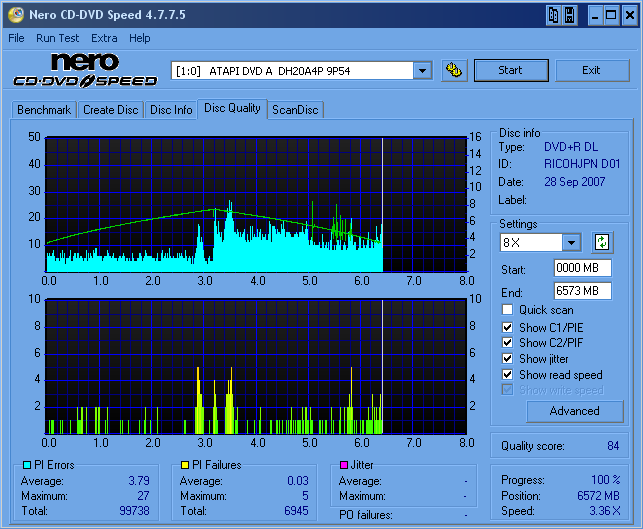Image resolution: width=643 pixels, height=529 pixels.
Task: Click the PO failures label
Action: click(366, 515)
